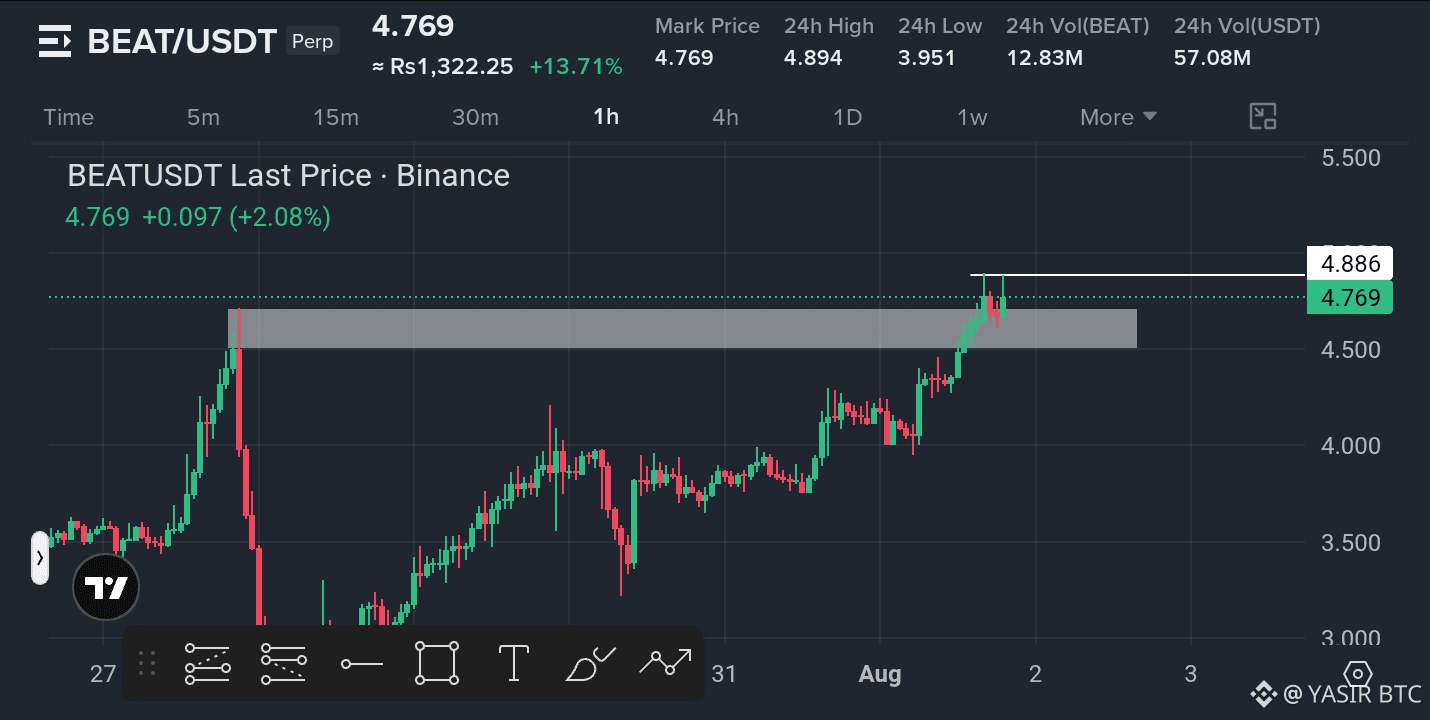Viewport: 1430px width, 720px height.
Task: Choose the zigzag path arrow tool
Action: pos(666,661)
